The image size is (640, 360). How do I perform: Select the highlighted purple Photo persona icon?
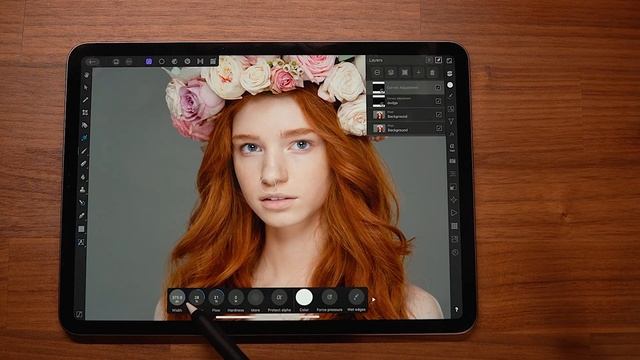(149, 61)
